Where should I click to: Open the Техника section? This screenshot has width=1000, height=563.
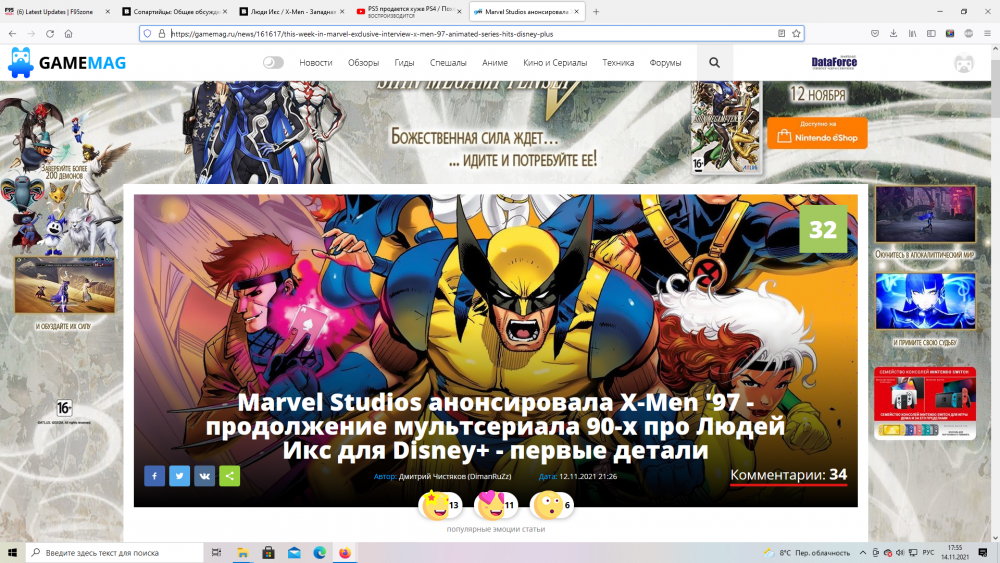point(618,62)
